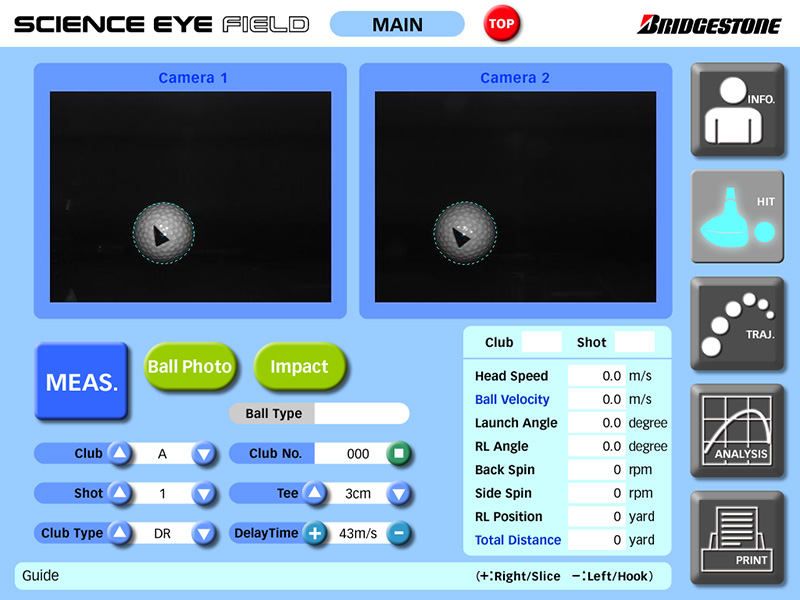This screenshot has width=800, height=600.
Task: Click the Club Type value DR
Action: click(162, 534)
